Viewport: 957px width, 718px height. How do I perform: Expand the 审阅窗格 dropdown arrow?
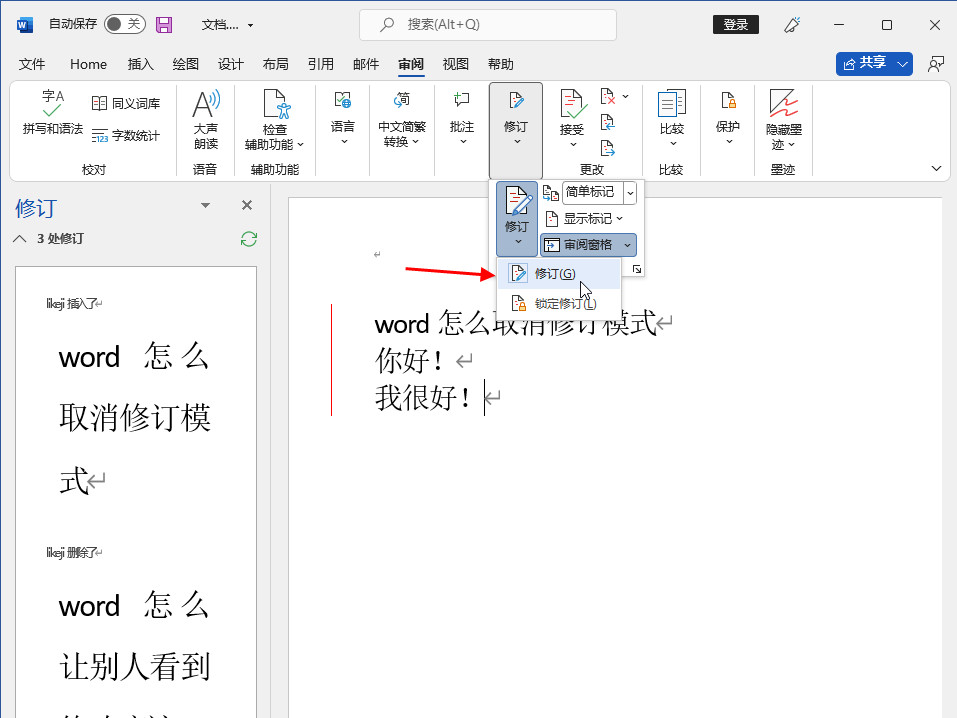pyautogui.click(x=627, y=245)
